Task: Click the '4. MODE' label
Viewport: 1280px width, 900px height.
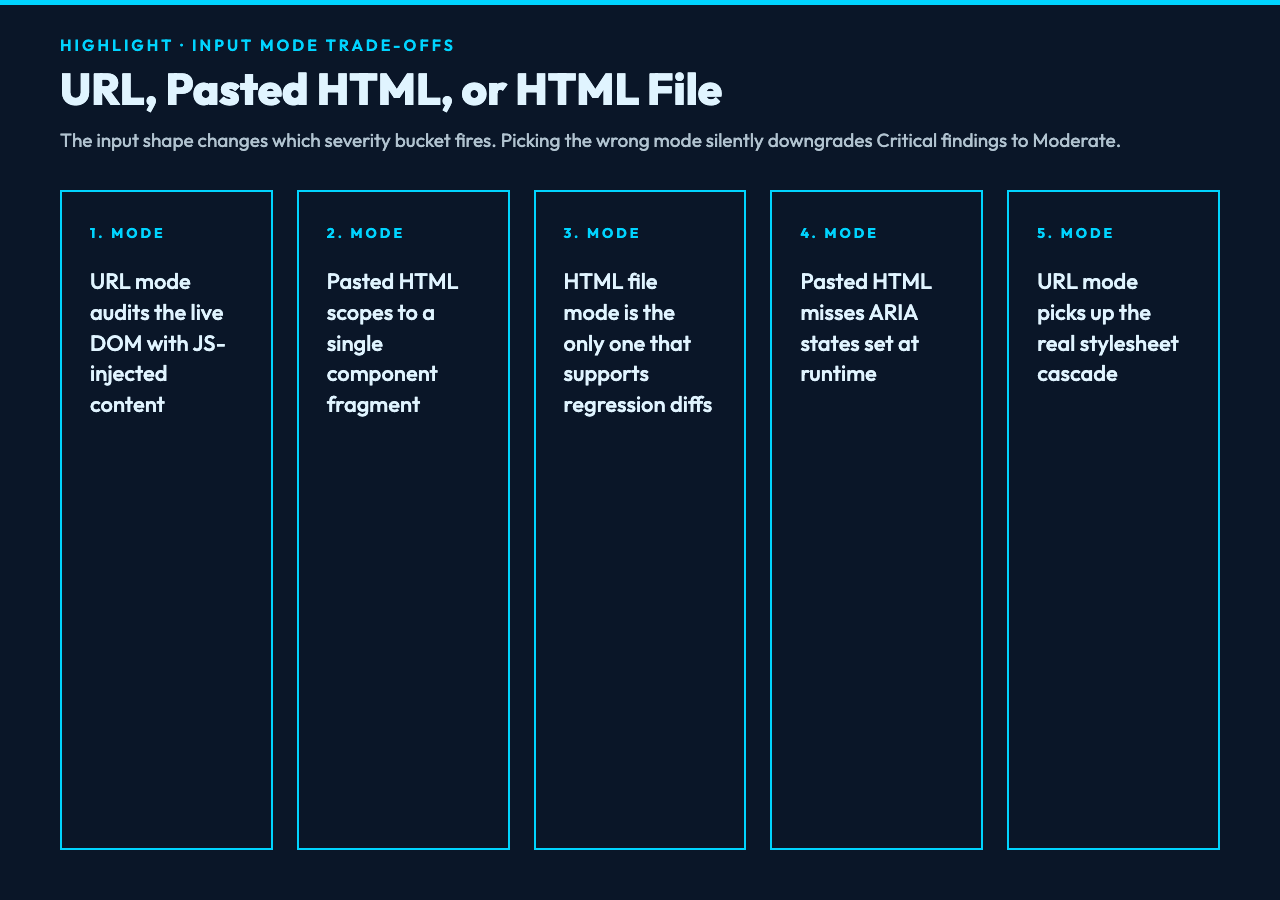Action: pyautogui.click(x=839, y=233)
